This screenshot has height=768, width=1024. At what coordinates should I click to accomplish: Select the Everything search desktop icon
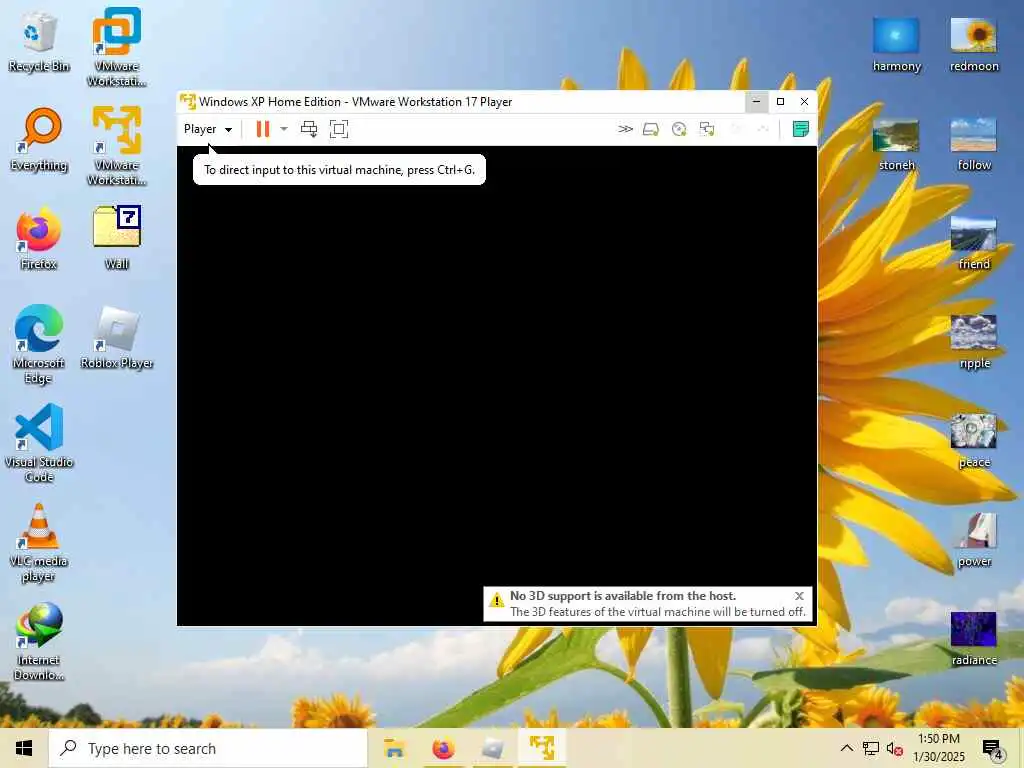click(x=39, y=140)
